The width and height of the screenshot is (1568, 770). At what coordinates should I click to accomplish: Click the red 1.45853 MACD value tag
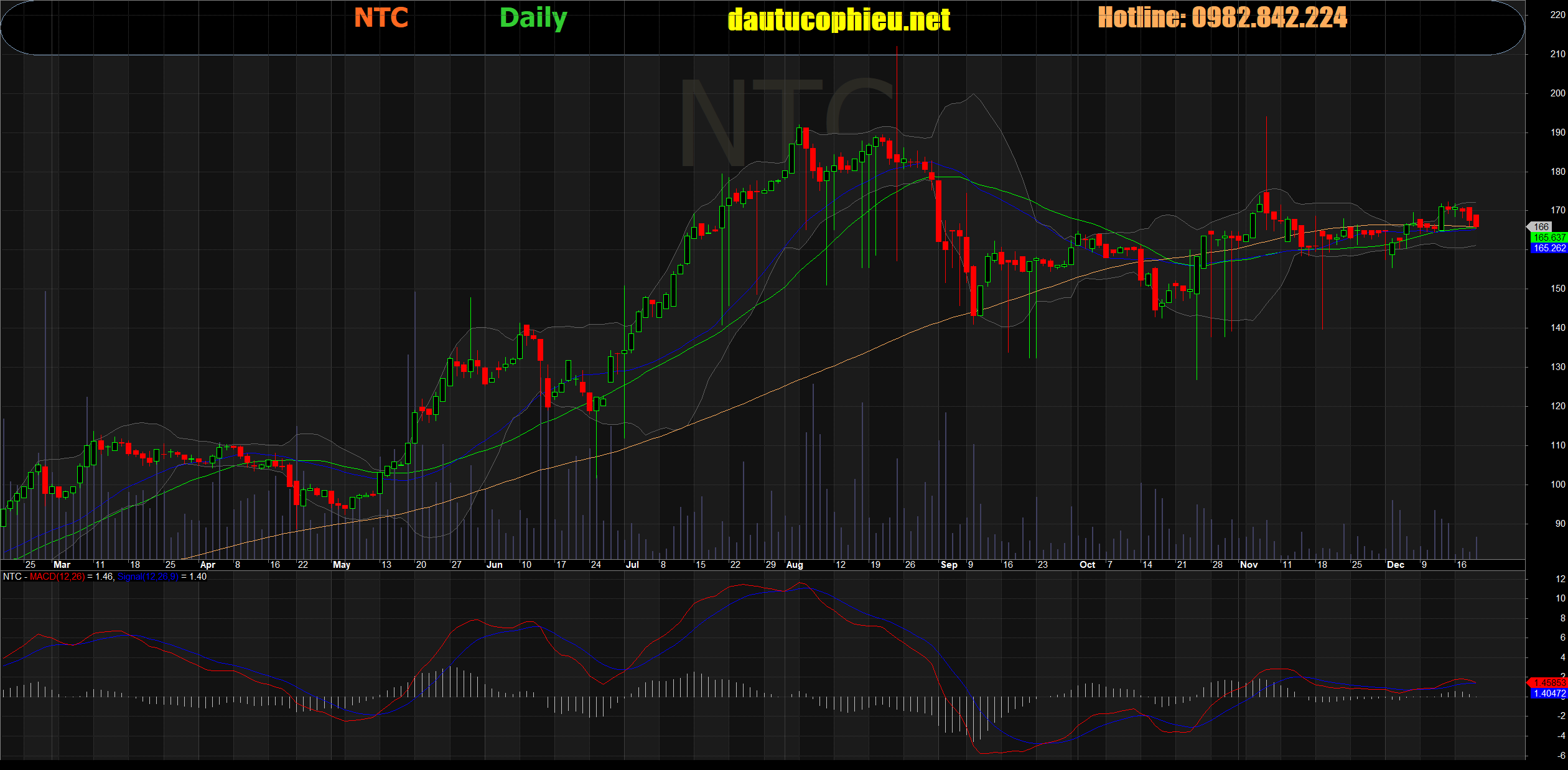(x=1549, y=683)
